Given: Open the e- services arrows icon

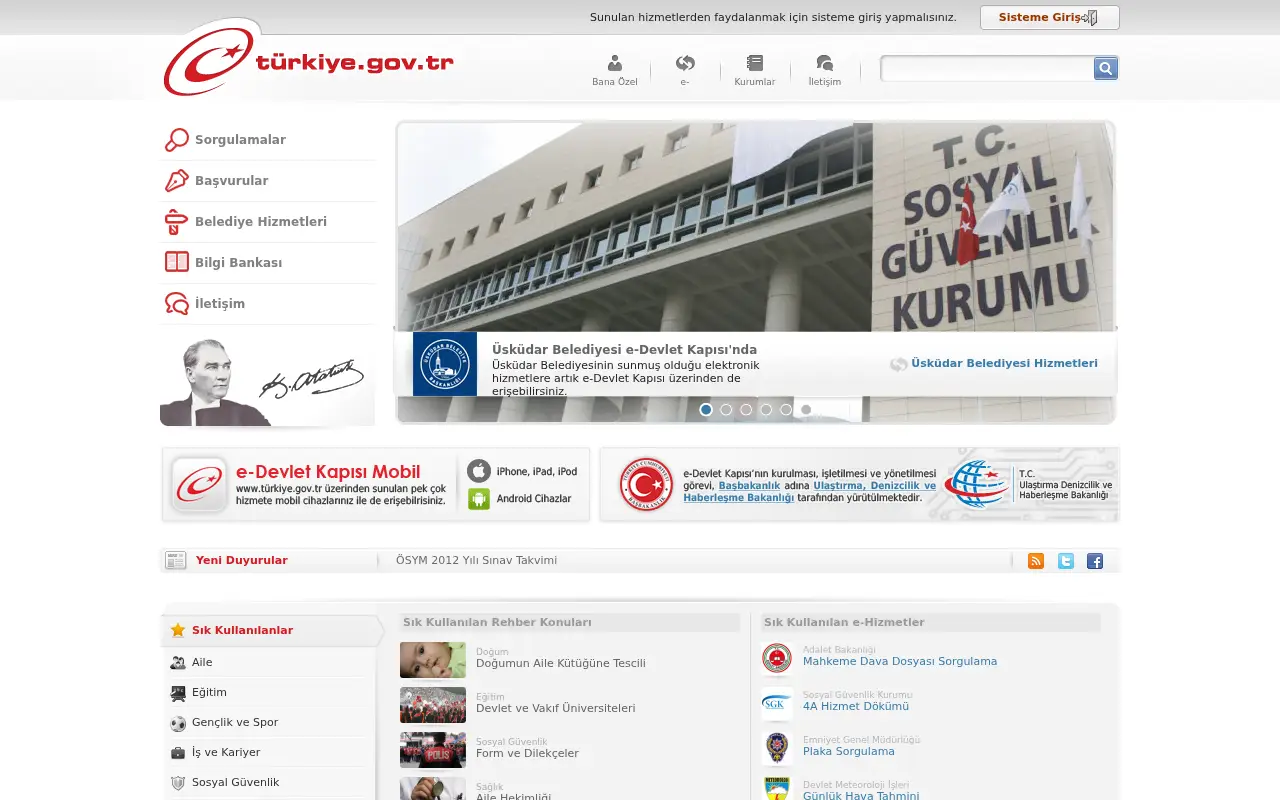Looking at the screenshot, I should [x=685, y=63].
